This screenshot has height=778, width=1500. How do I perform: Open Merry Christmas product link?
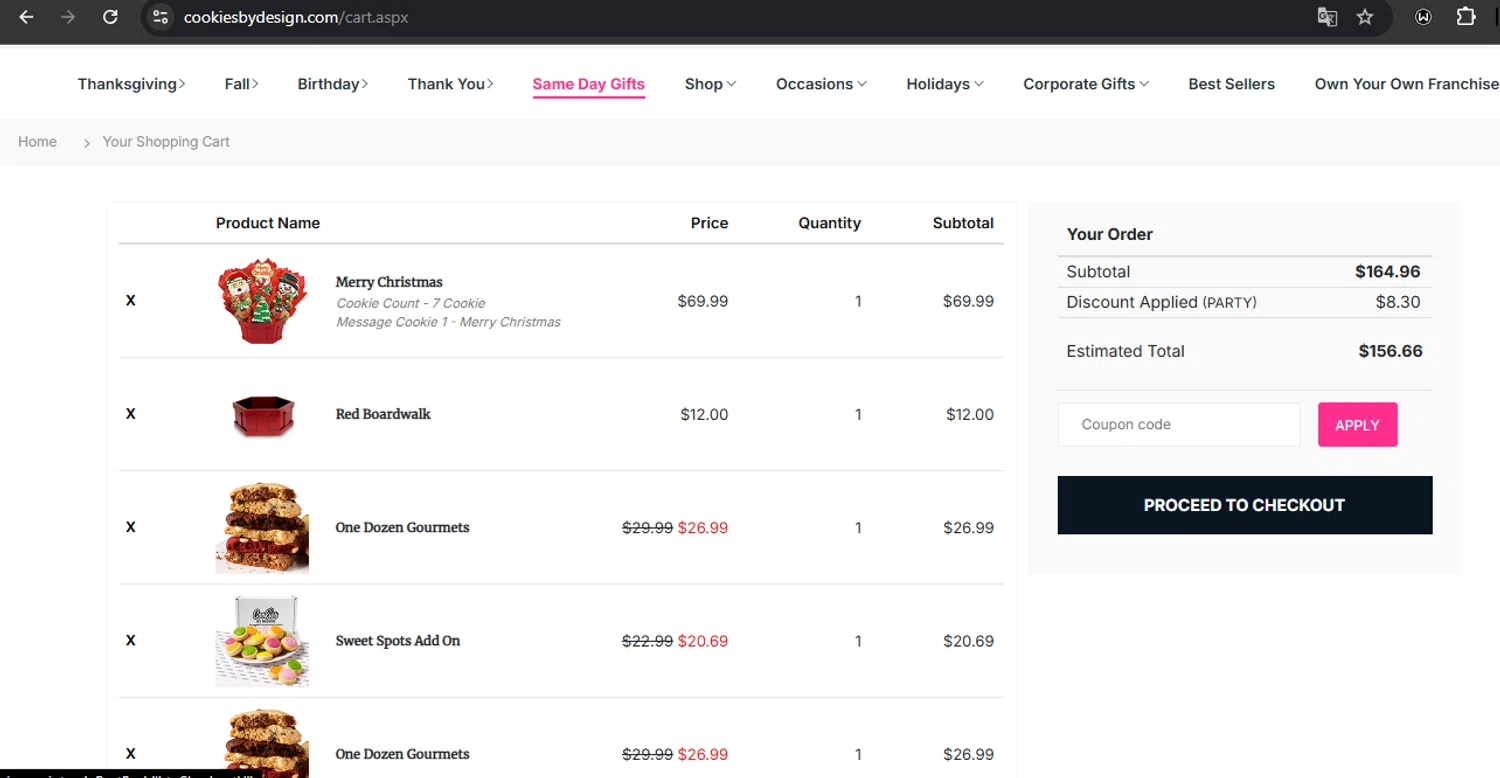coord(389,282)
